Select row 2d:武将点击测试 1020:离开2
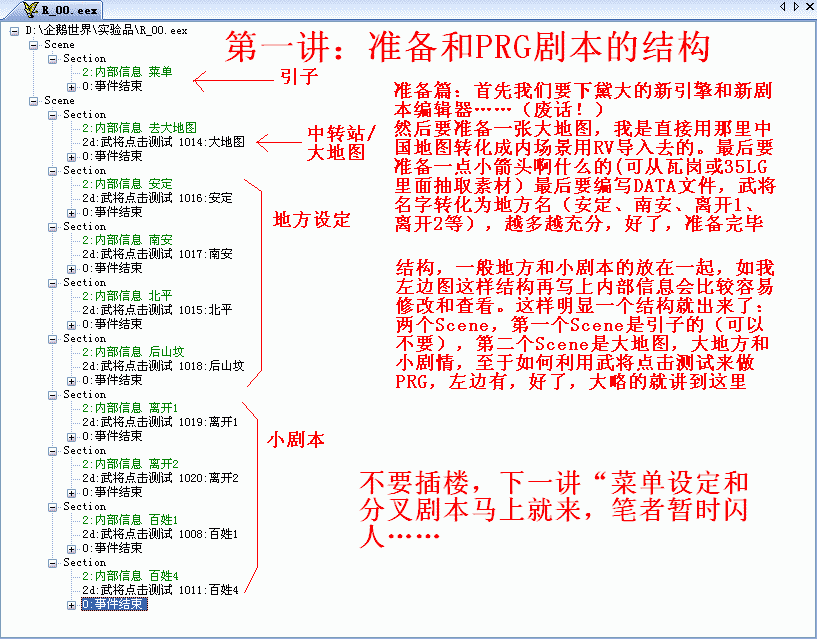This screenshot has width=817, height=639. point(160,478)
